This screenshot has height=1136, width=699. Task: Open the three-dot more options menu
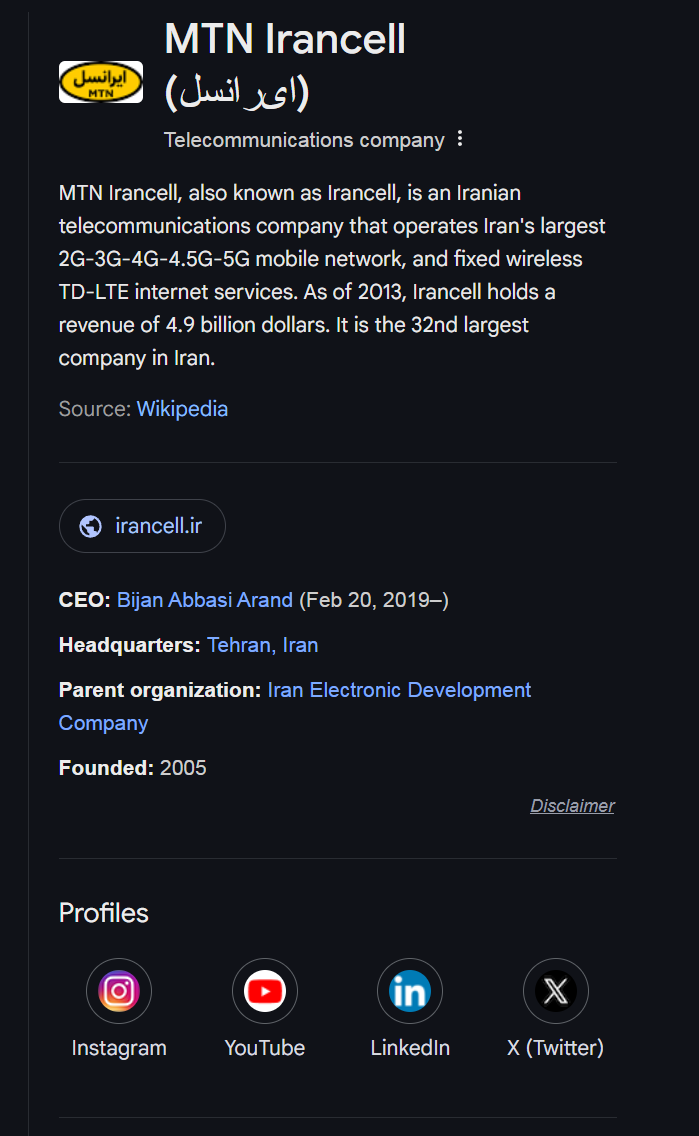[x=460, y=139]
